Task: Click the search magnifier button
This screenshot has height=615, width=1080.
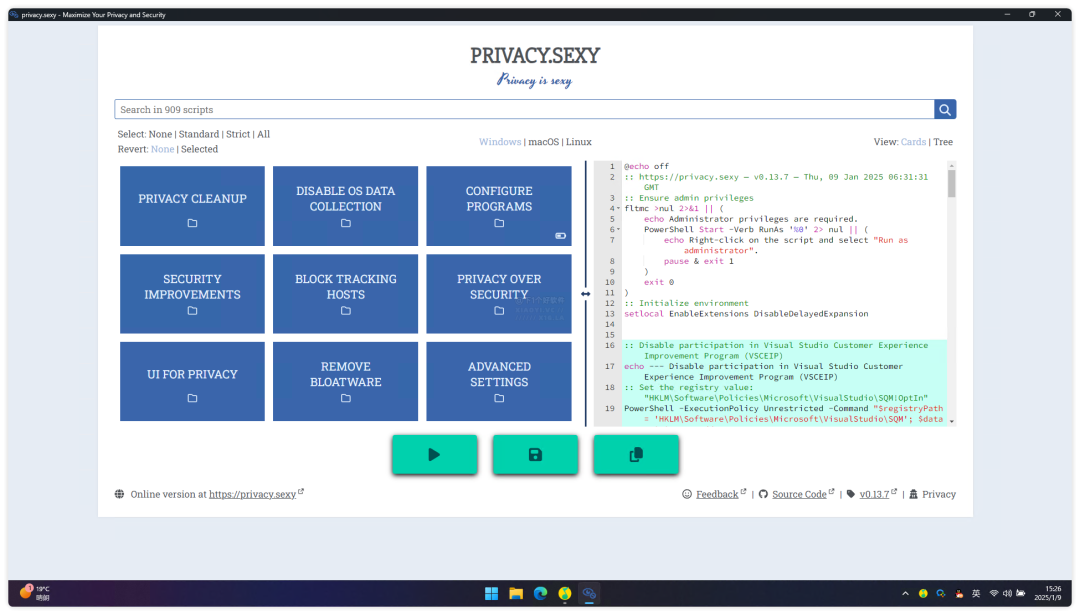Action: pyautogui.click(x=945, y=110)
